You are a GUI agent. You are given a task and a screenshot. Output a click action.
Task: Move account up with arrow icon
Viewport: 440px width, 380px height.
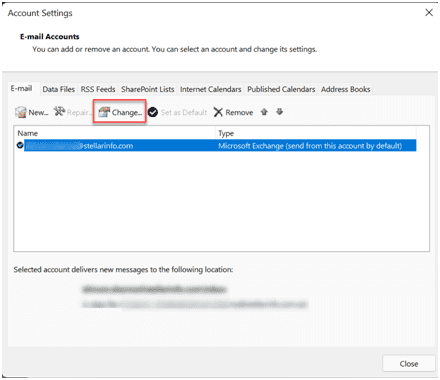264,112
